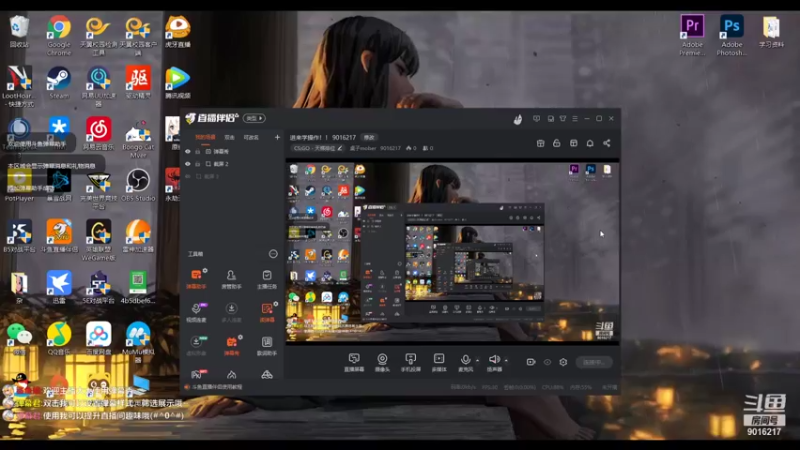Screen dimensions: 800x450
Task: Switch to the second scene tab
Action: pyautogui.click(x=230, y=137)
